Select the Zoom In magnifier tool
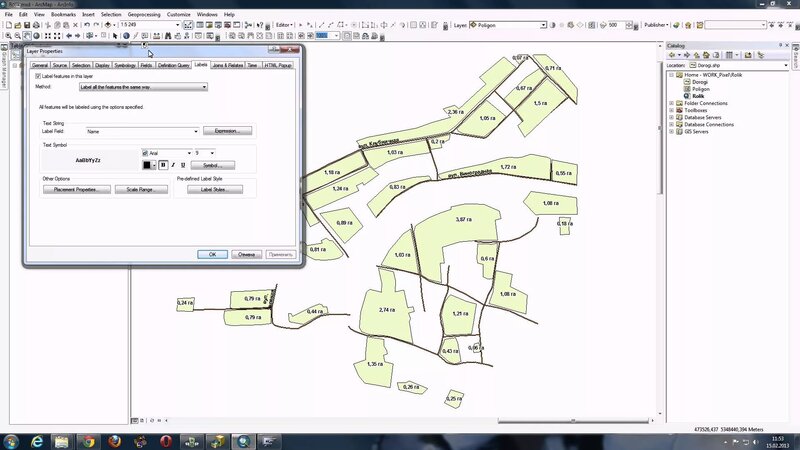This screenshot has width=800, height=450. point(9,36)
